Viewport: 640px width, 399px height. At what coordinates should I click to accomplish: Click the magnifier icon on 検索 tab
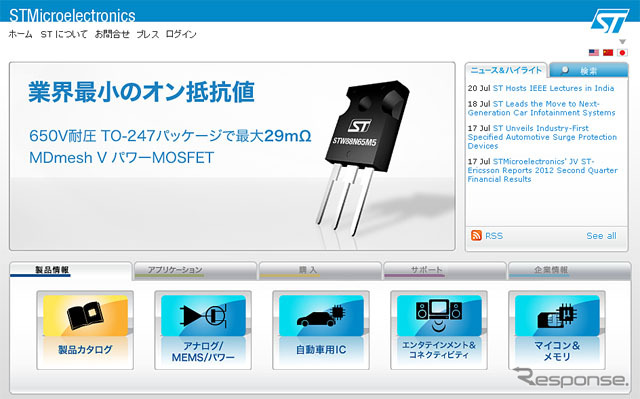(564, 71)
